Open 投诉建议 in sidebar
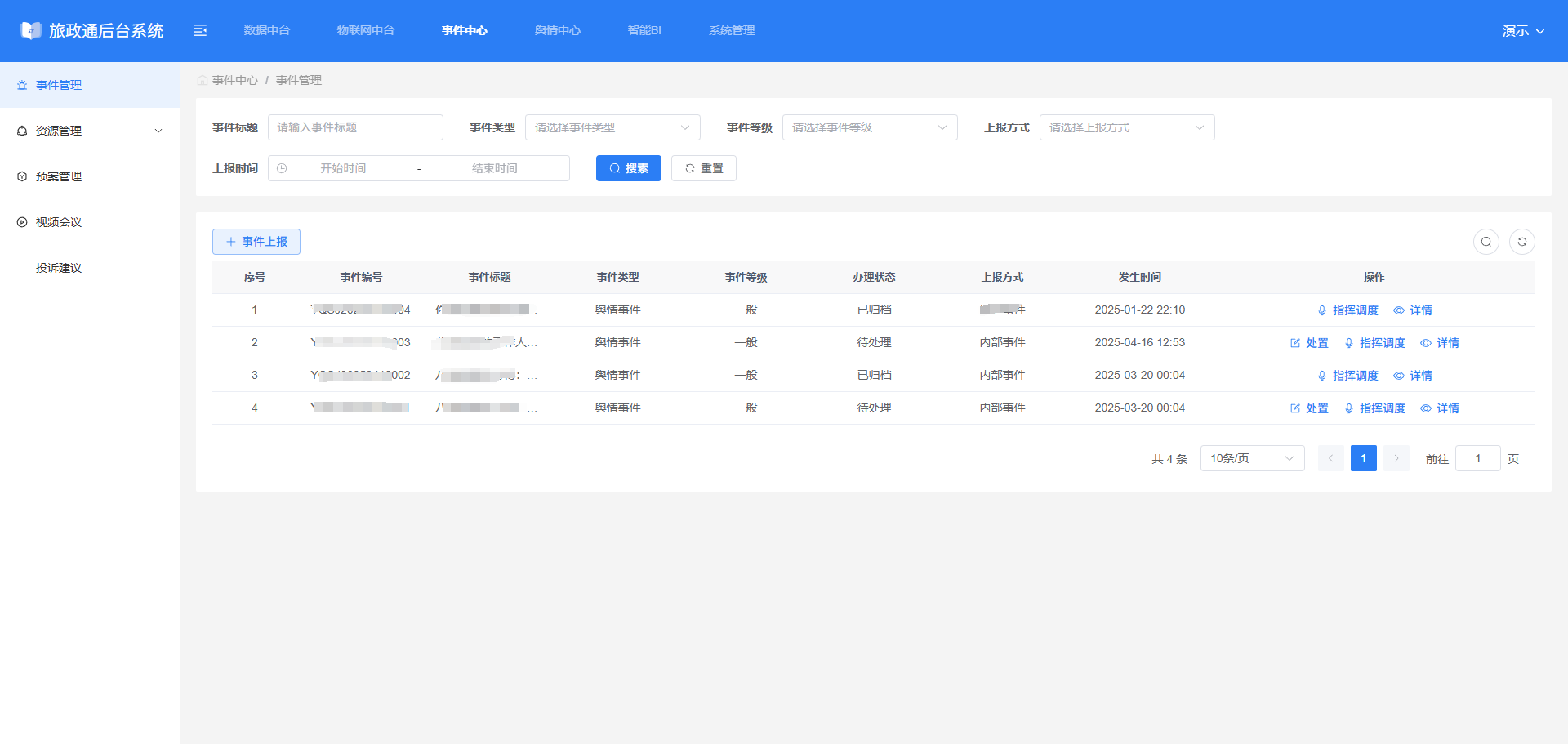 90,268
